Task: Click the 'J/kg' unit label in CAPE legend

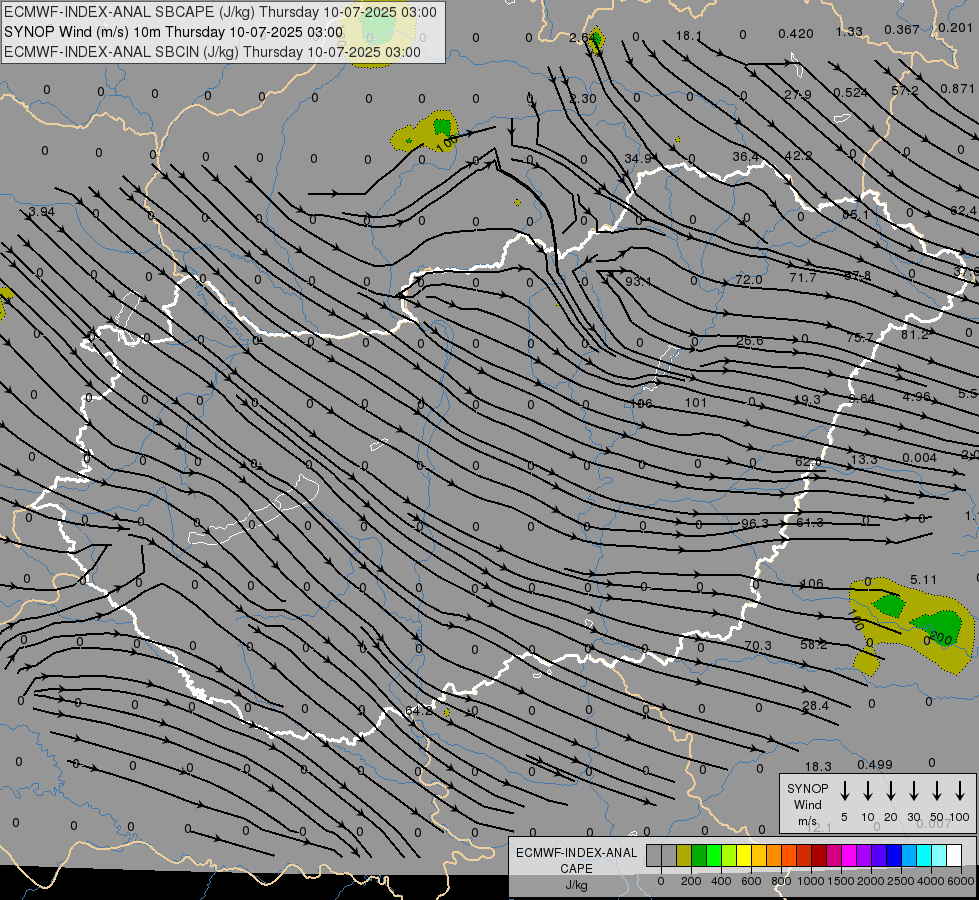Action: 576,885
